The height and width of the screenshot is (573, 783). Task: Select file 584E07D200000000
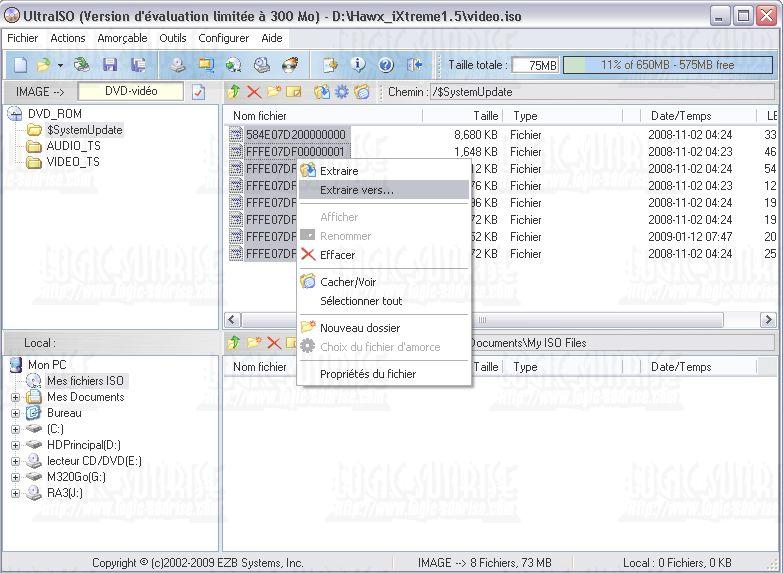[x=295, y=135]
